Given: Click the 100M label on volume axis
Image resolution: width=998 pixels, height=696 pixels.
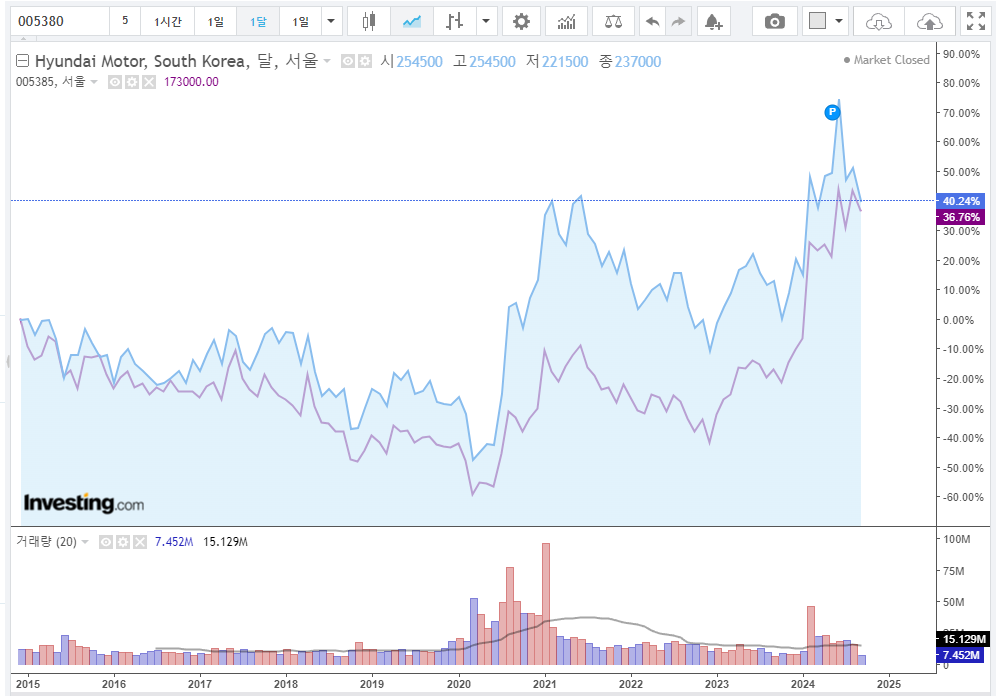Looking at the screenshot, I should click(957, 539).
